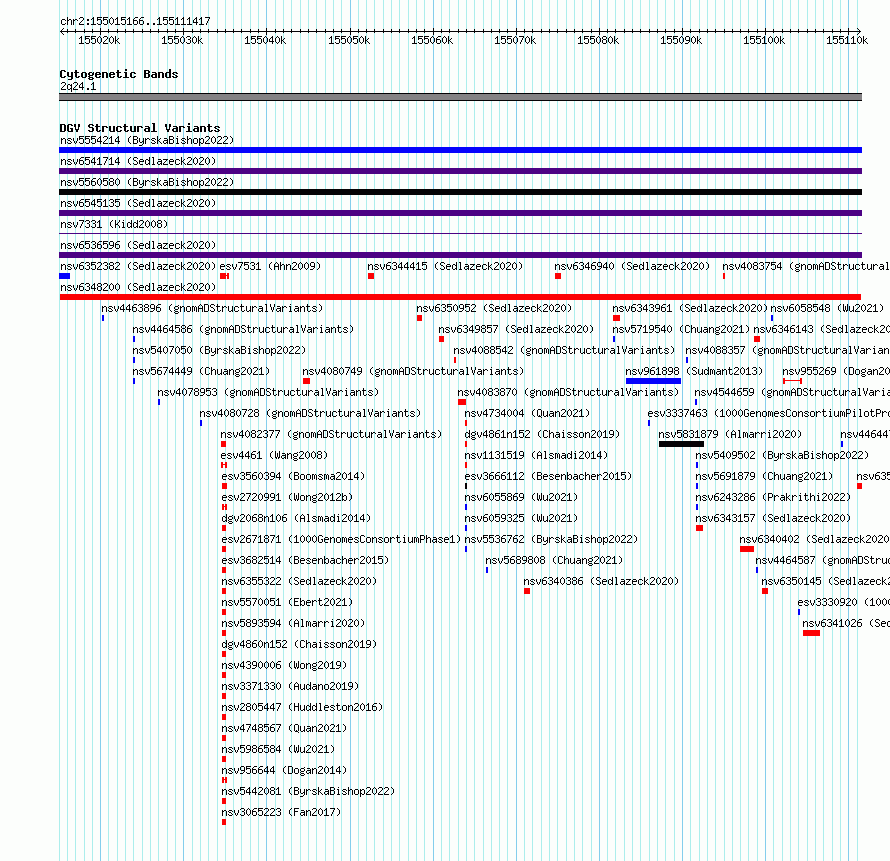Click the nsv5831879 black feature bar

(681, 444)
